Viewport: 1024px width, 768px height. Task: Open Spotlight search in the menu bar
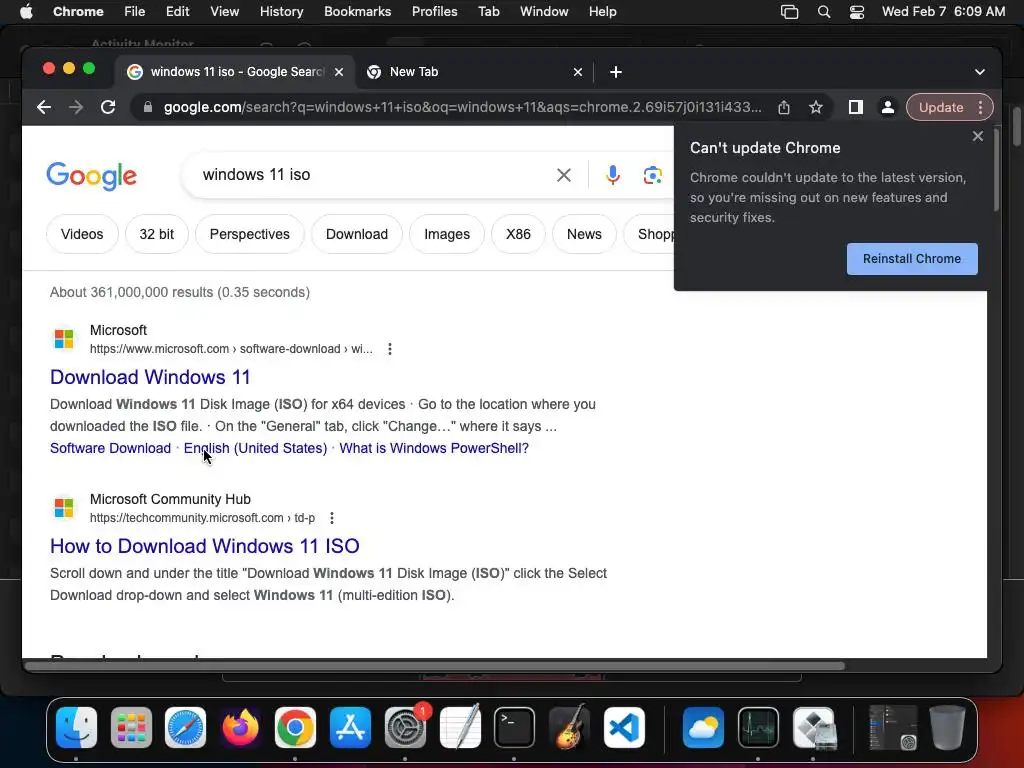click(x=824, y=12)
